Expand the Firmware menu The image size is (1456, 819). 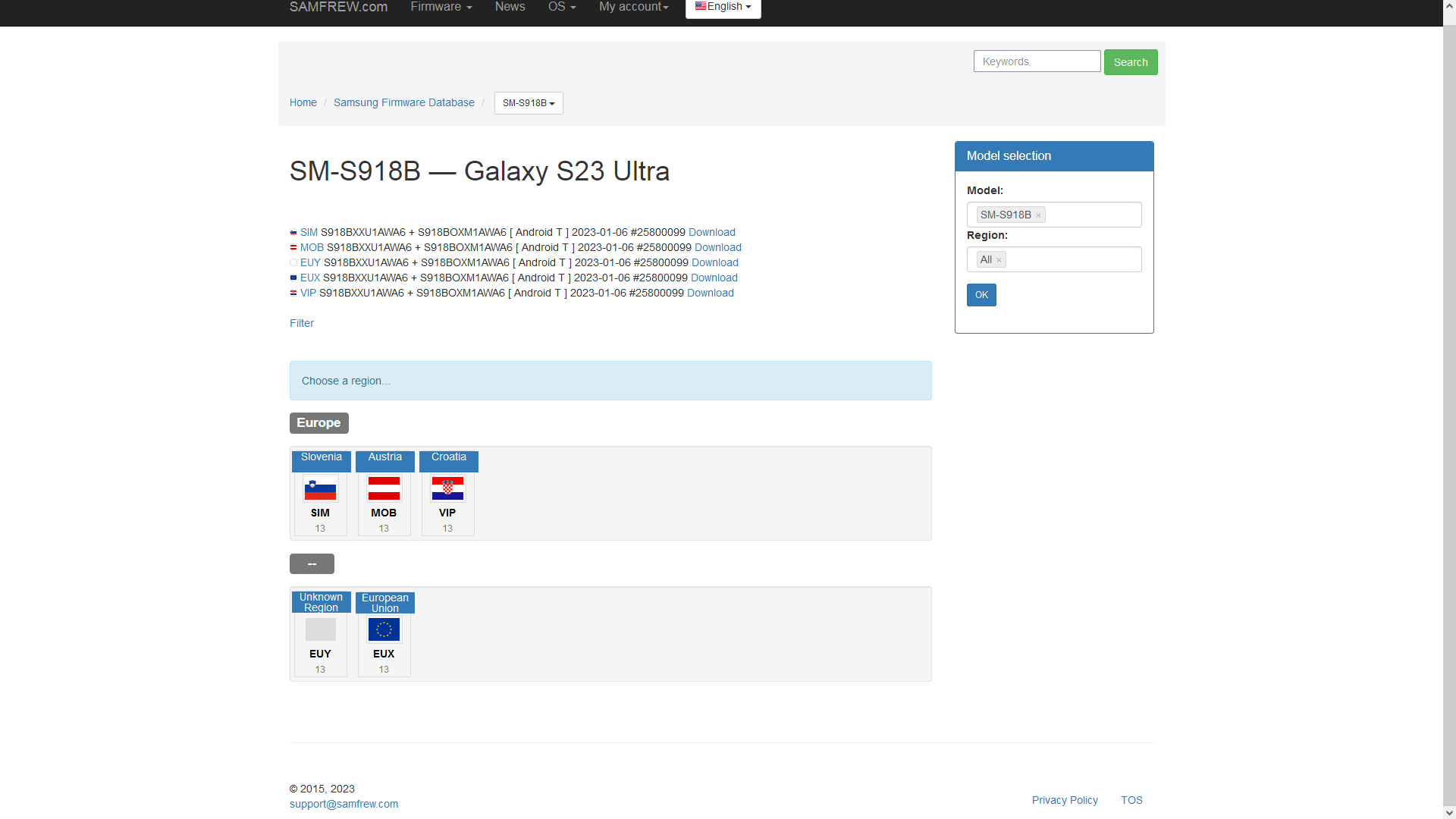[441, 7]
